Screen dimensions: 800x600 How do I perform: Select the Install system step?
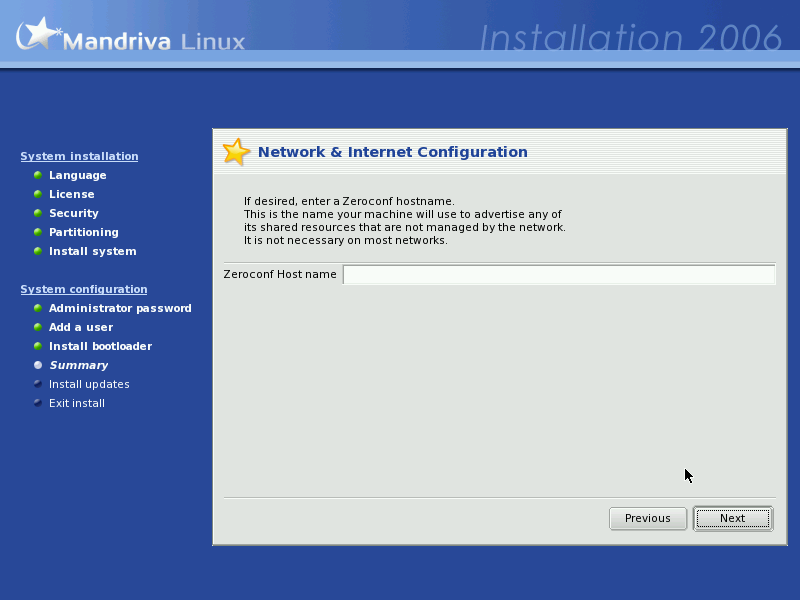pos(92,251)
